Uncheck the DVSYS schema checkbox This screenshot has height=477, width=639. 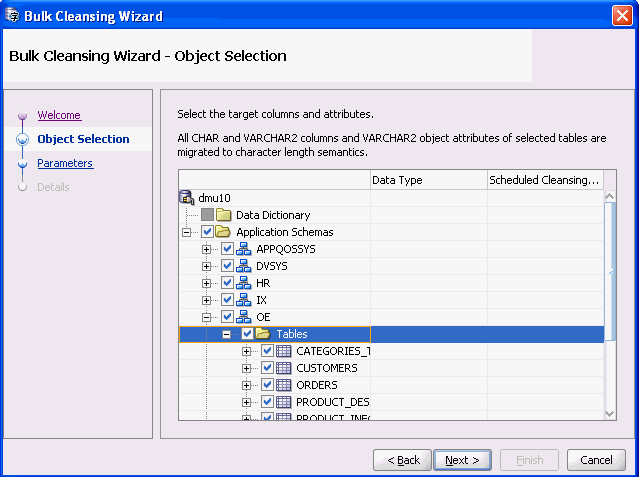tap(227, 266)
